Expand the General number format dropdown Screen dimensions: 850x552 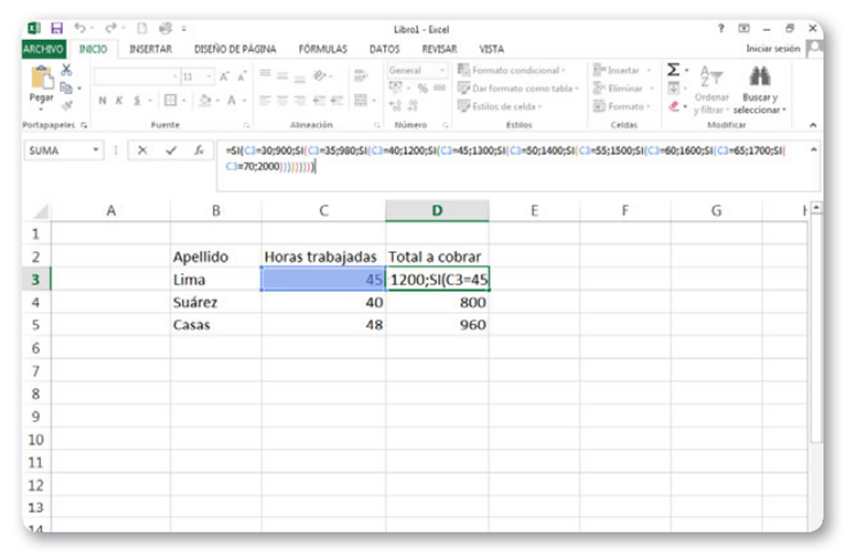coord(442,71)
